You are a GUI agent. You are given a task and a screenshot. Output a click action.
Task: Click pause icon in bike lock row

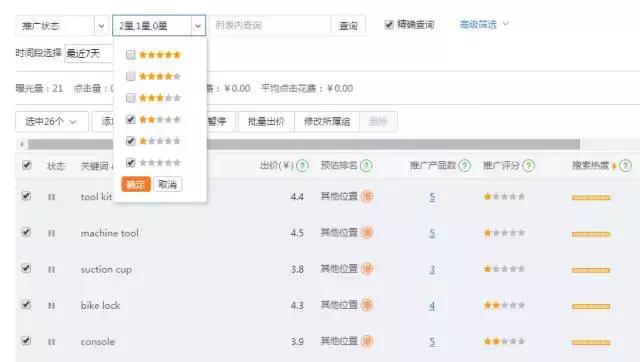point(51,306)
